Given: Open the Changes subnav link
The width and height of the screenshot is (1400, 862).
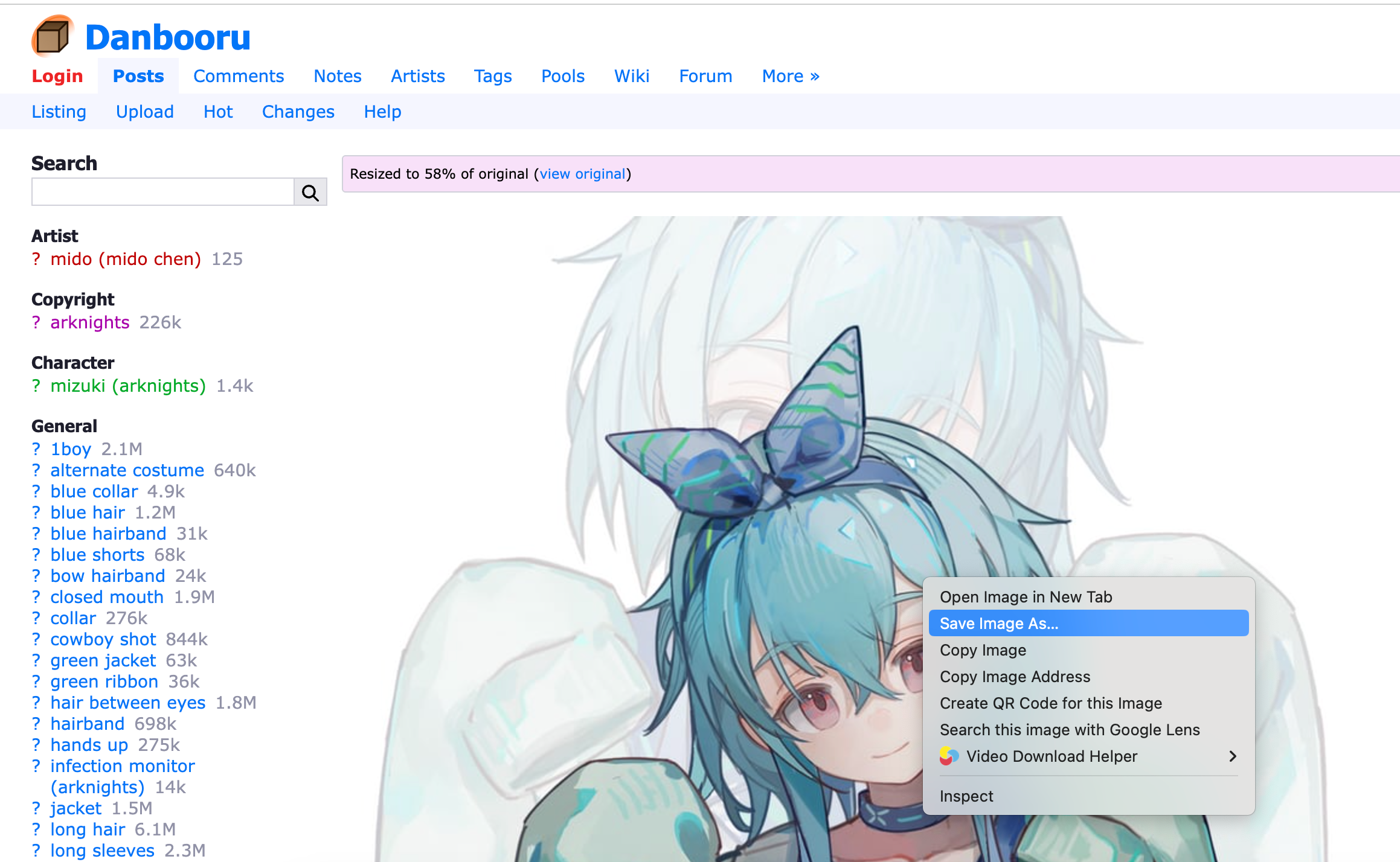Looking at the screenshot, I should click(x=298, y=112).
